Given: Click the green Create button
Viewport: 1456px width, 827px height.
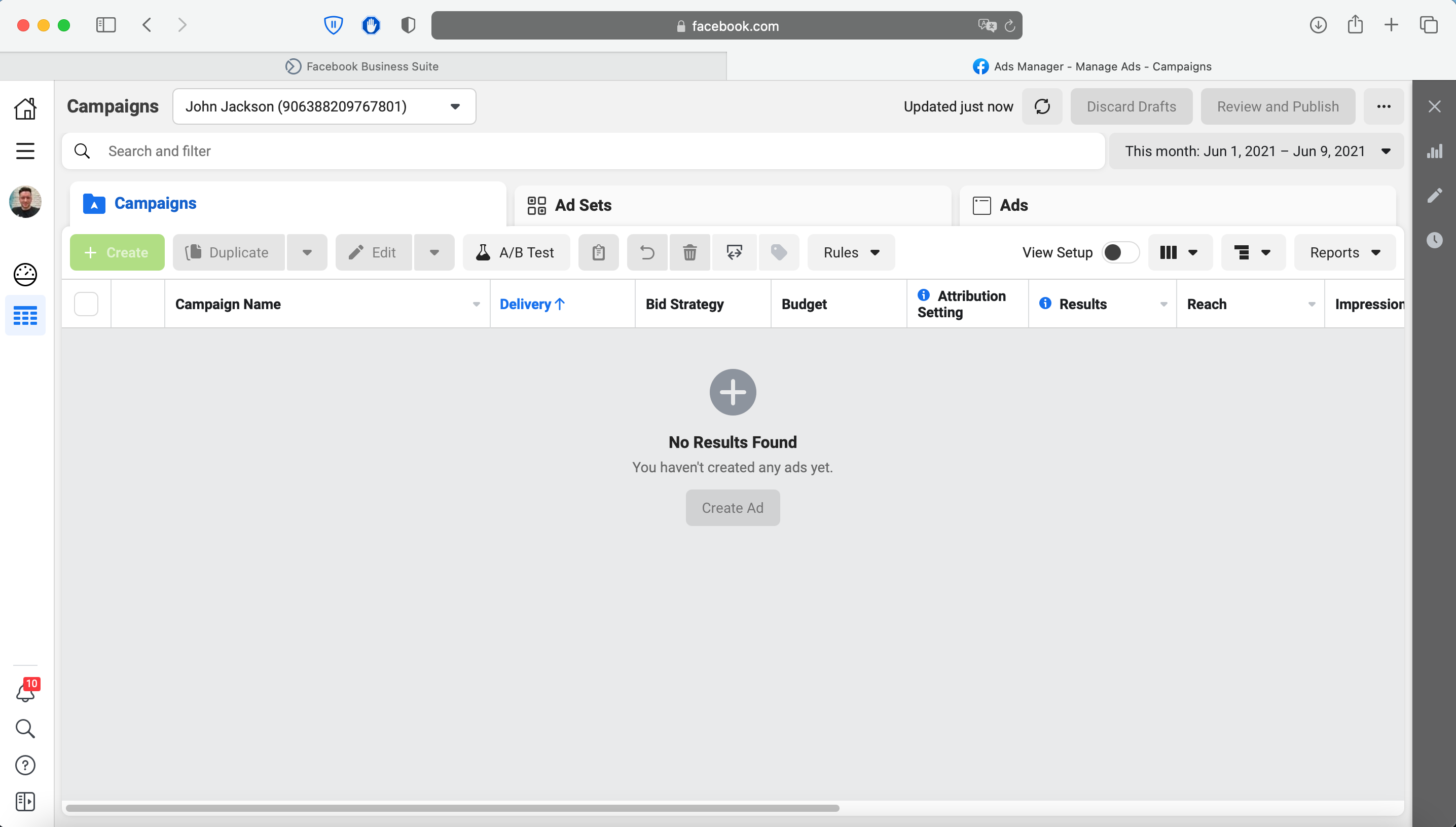Looking at the screenshot, I should (117, 253).
